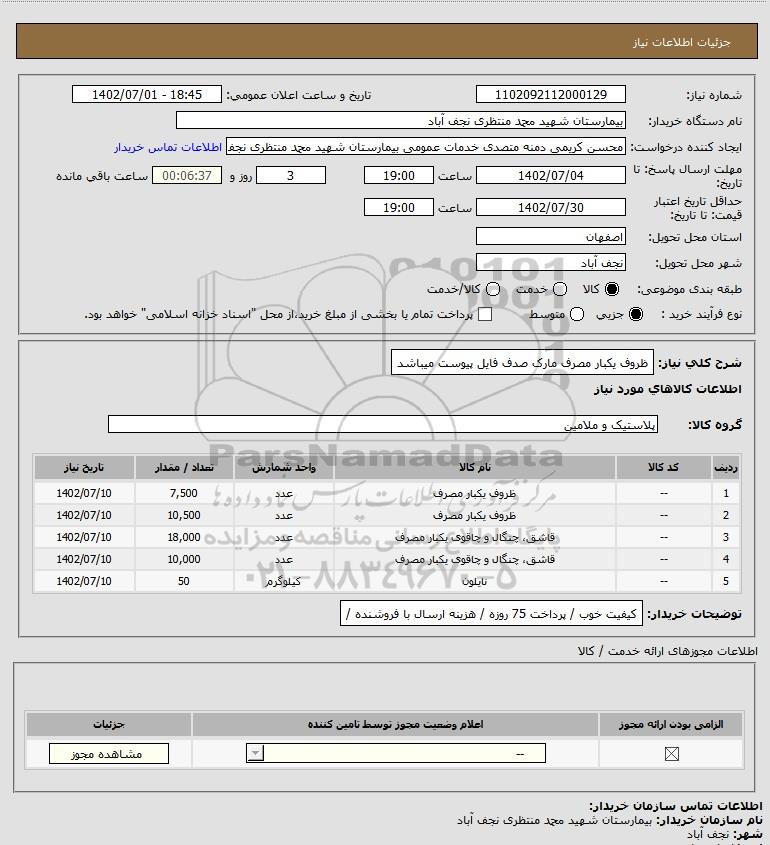The image size is (770, 845).
Task: Click item name in row 3 قاشق، چنگال
Action: tap(475, 537)
